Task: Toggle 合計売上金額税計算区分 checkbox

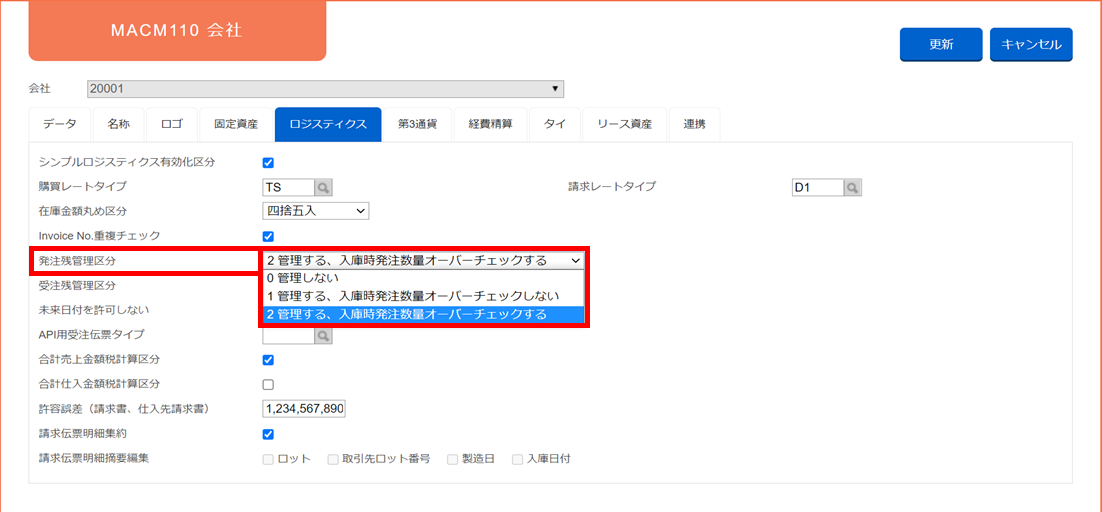Action: tap(268, 360)
